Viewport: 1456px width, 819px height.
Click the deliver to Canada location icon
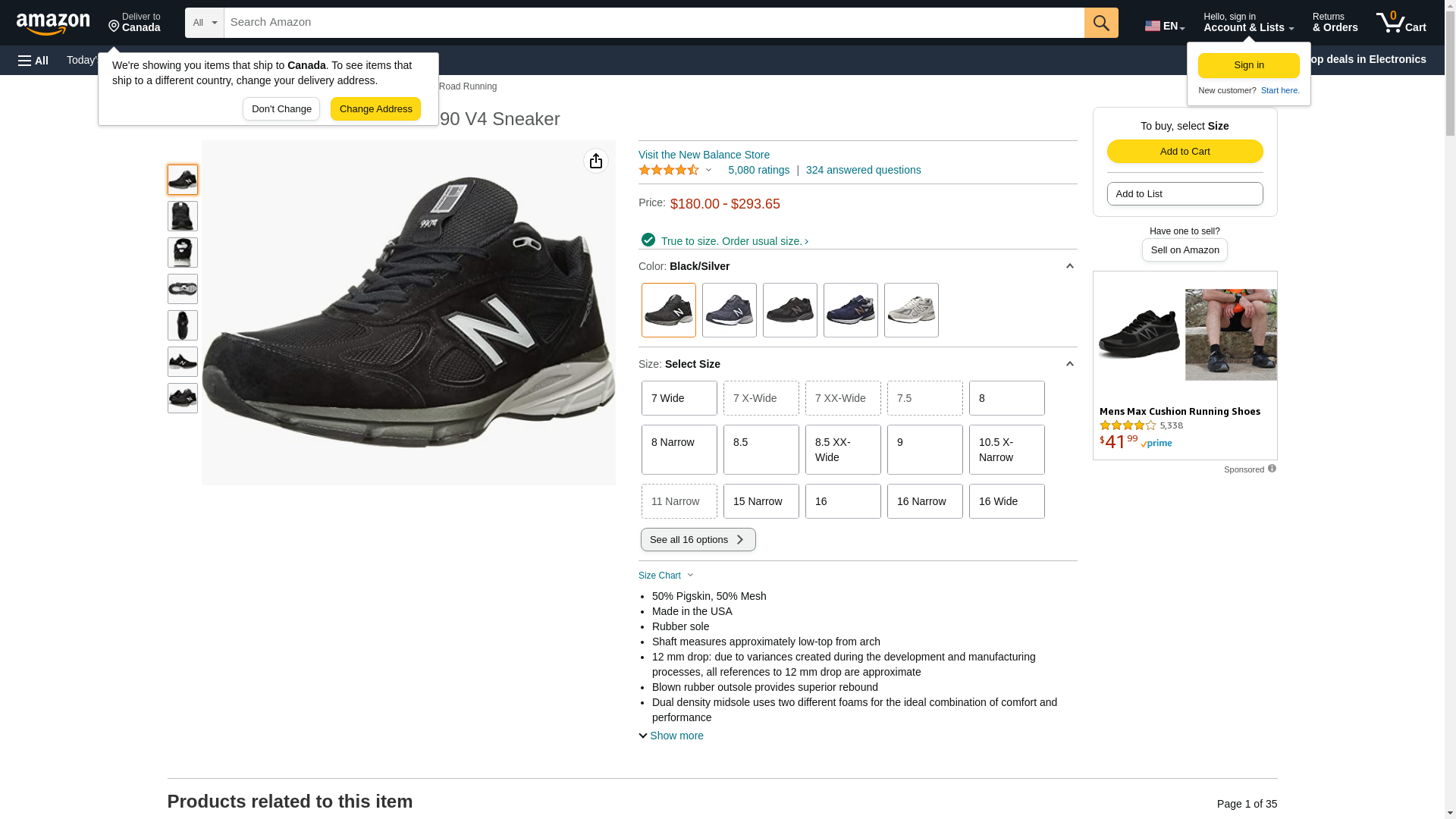coord(115,27)
